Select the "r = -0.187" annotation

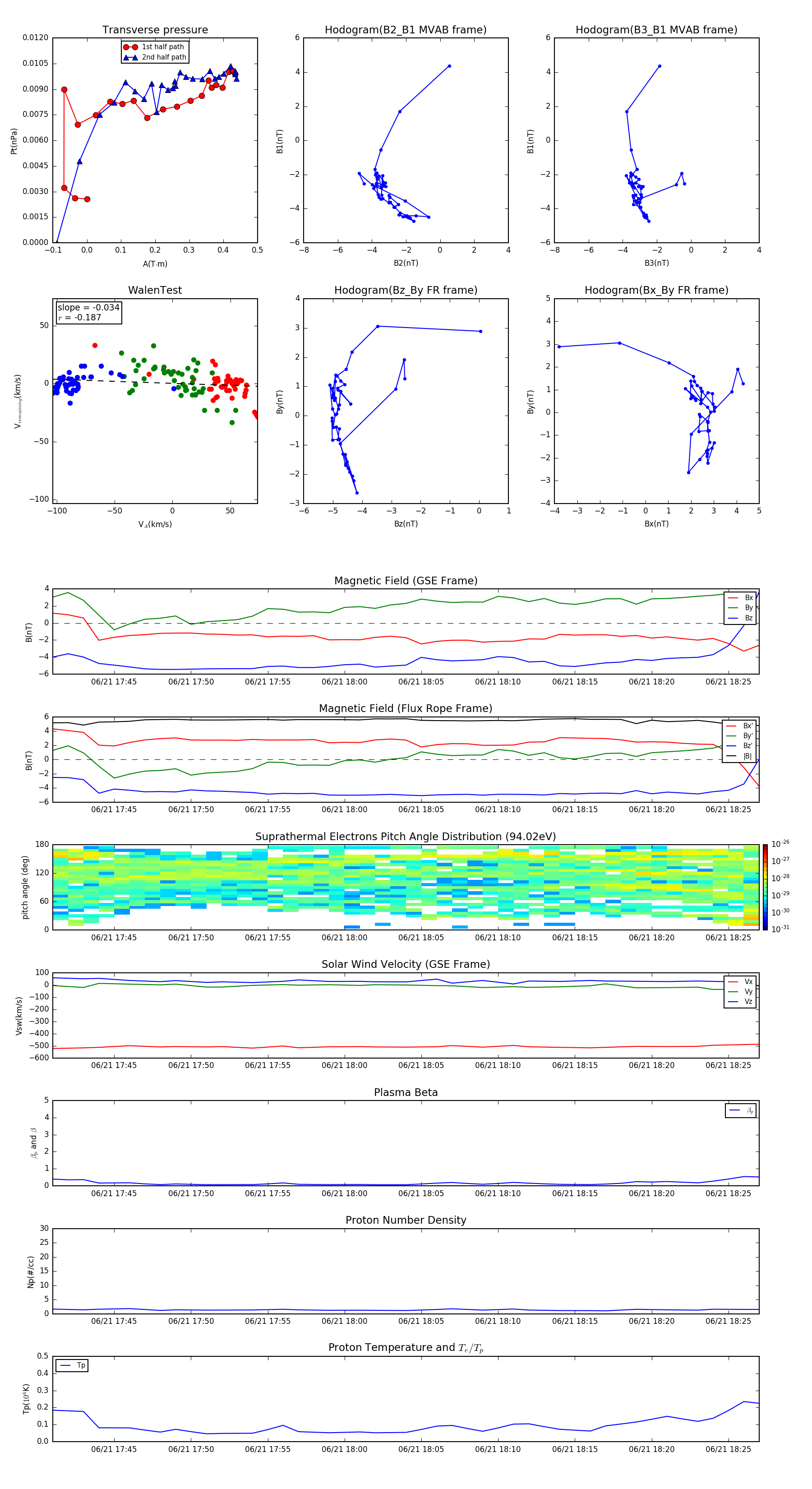pos(80,317)
